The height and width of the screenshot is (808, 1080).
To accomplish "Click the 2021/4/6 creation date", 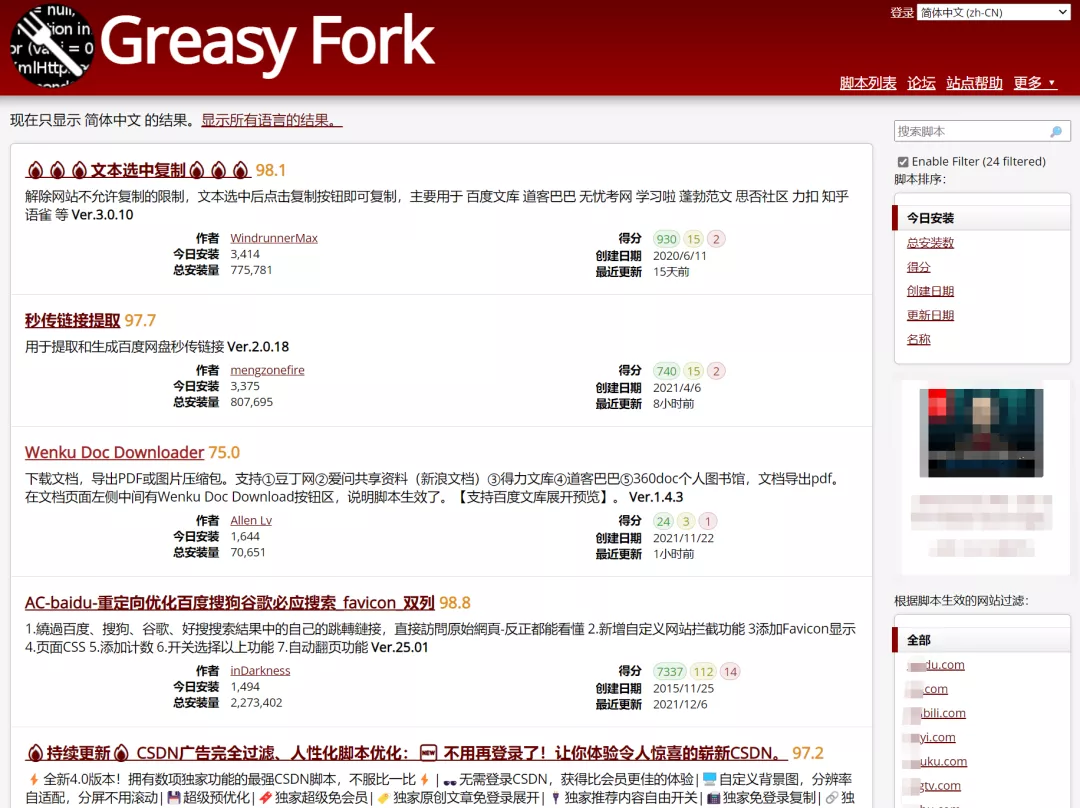I will click(677, 388).
